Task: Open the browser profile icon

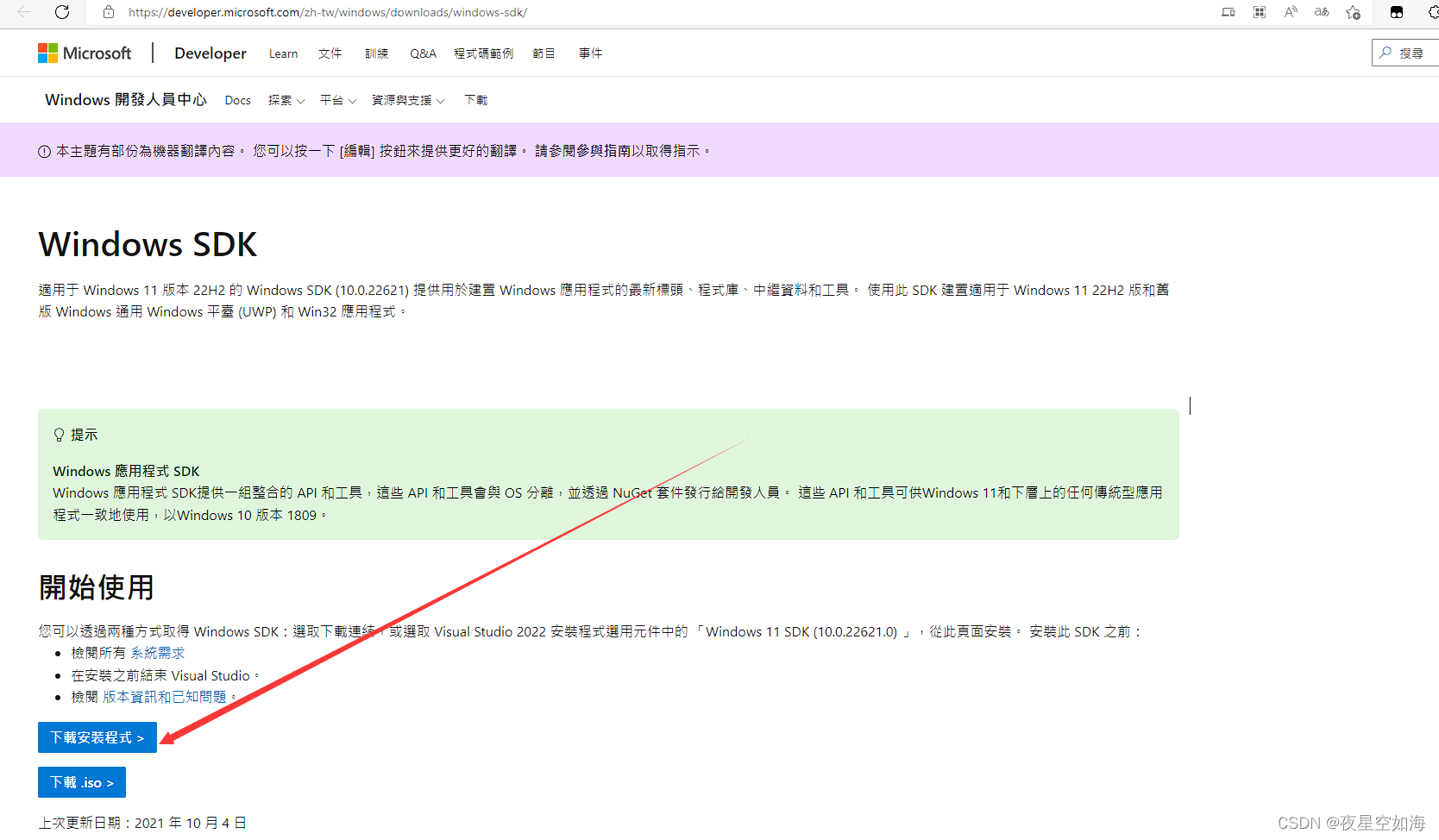Action: (1395, 12)
